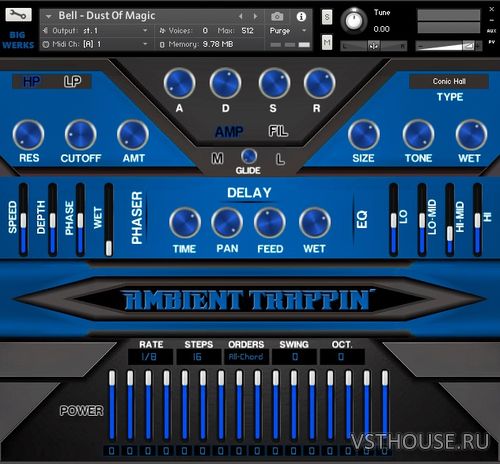Click the reverb WET knob
The height and width of the screenshot is (464, 500).
click(x=471, y=135)
